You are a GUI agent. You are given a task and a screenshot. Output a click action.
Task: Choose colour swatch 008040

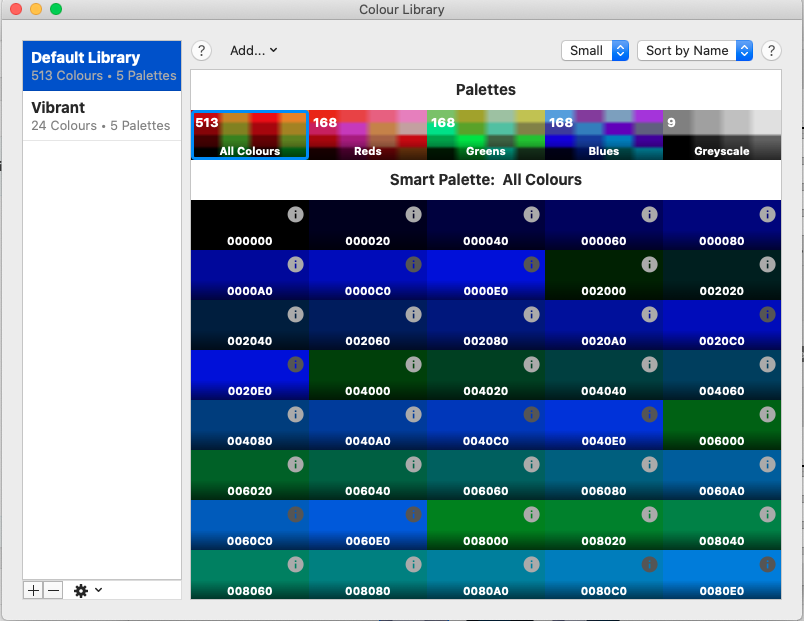pos(721,525)
